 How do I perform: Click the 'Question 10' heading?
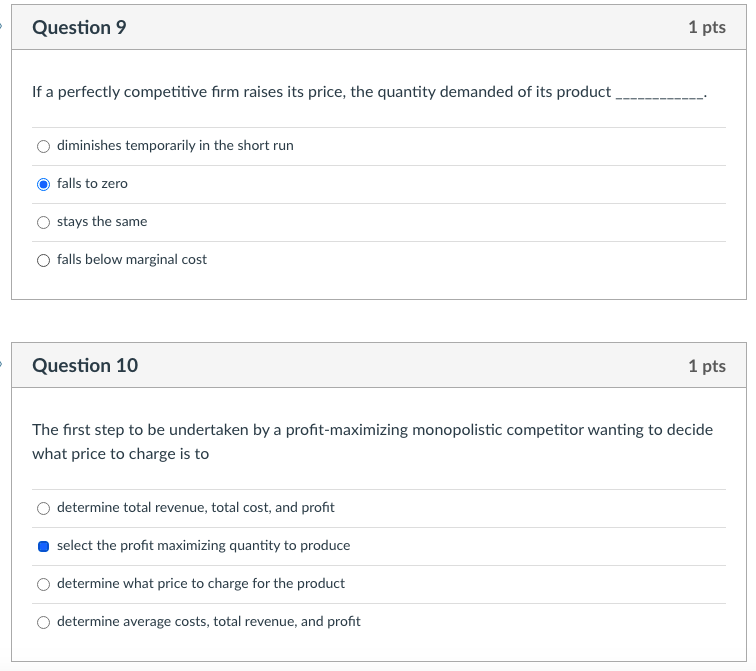pyautogui.click(x=85, y=366)
